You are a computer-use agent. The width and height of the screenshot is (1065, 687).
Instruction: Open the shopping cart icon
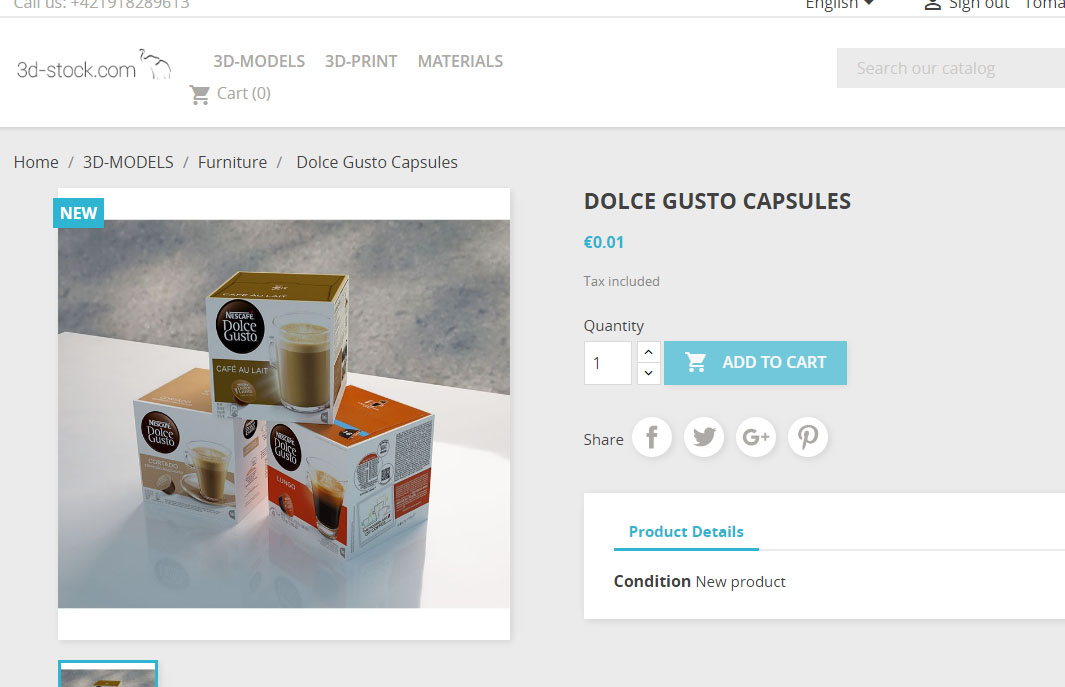coord(200,94)
